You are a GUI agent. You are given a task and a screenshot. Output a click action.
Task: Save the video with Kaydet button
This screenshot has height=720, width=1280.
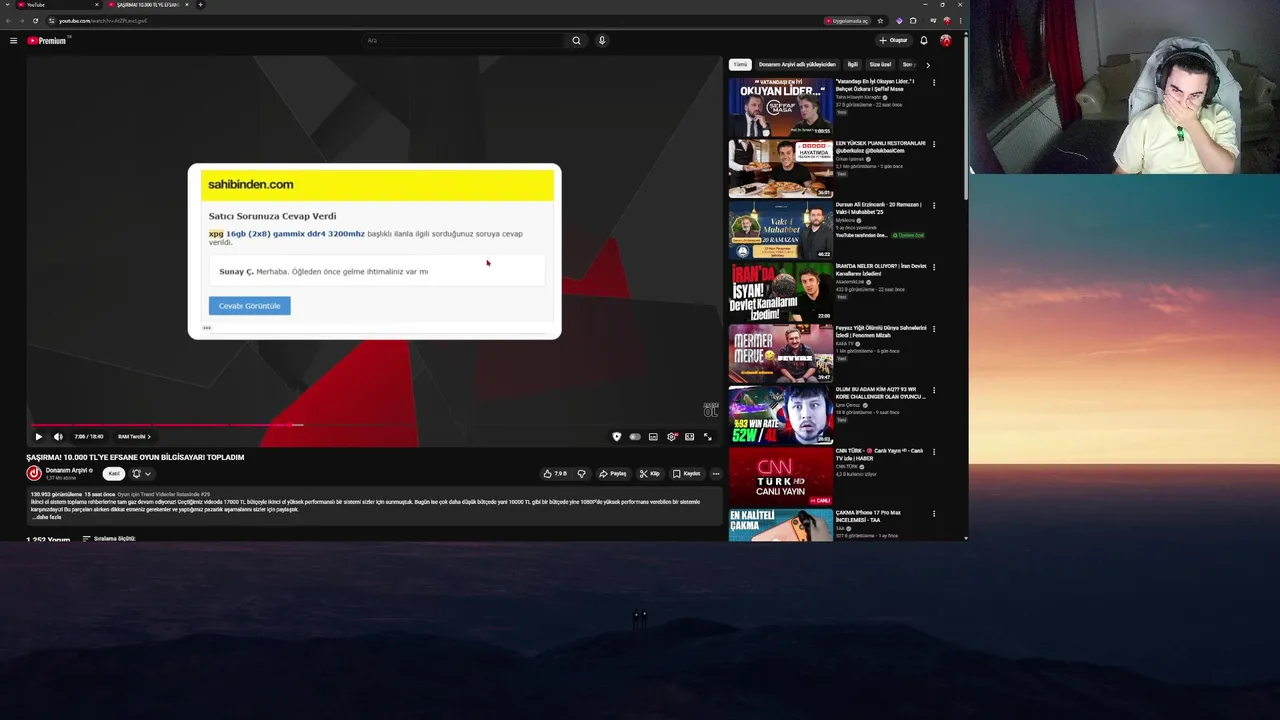pos(687,474)
